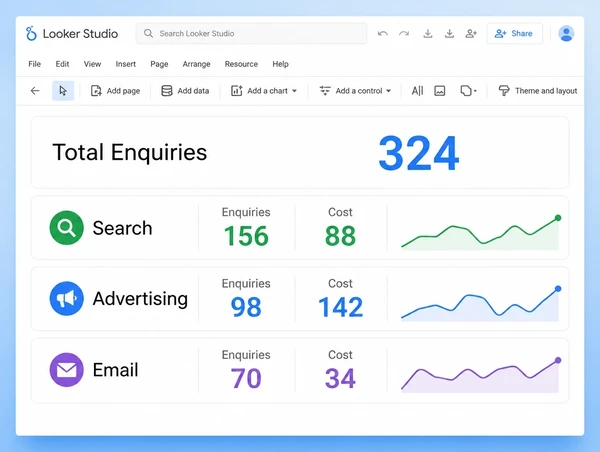Open the Edit menu
Viewport: 600px width, 452px height.
tap(62, 64)
